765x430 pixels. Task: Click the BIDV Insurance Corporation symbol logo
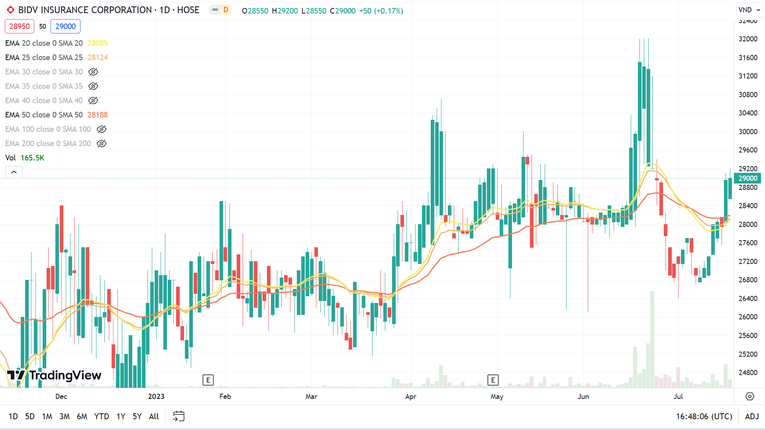pos(10,10)
